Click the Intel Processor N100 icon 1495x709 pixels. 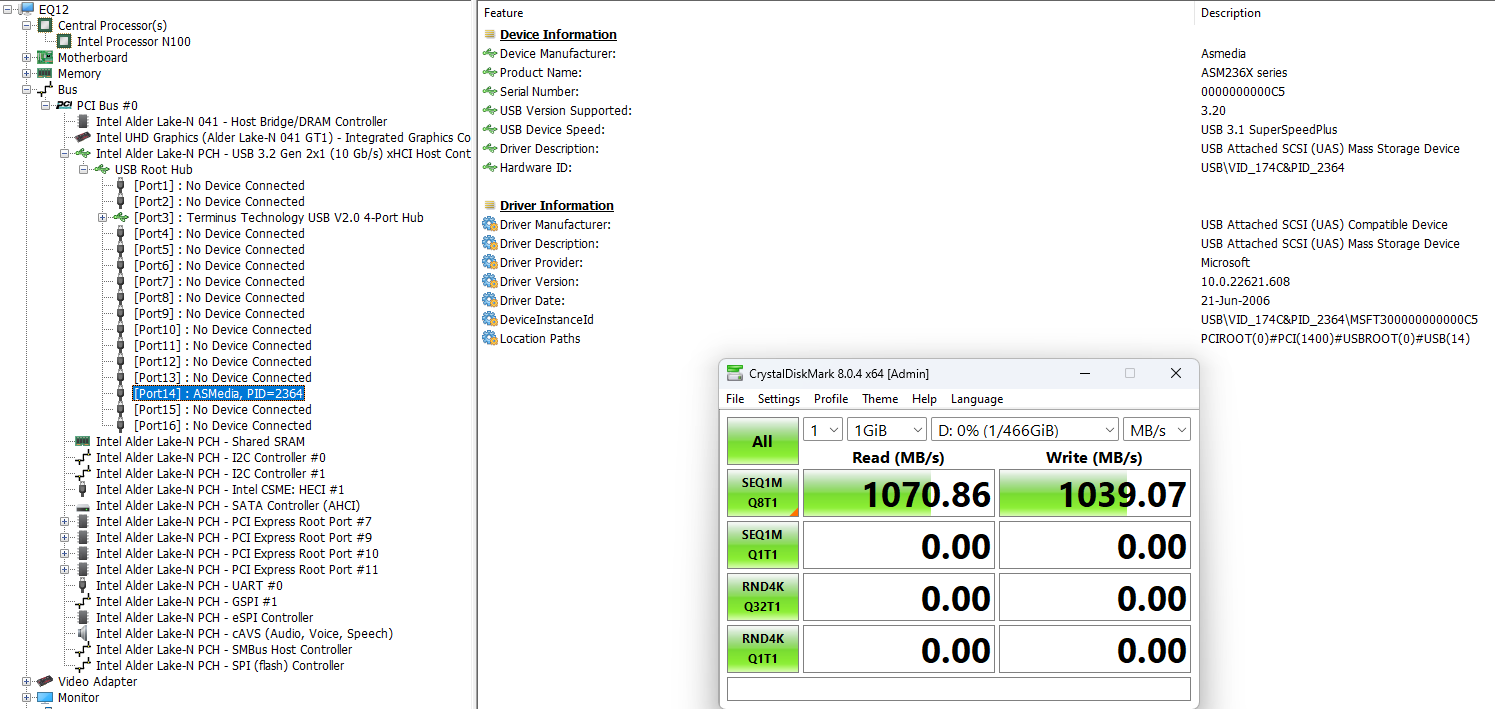pyautogui.click(x=64, y=41)
